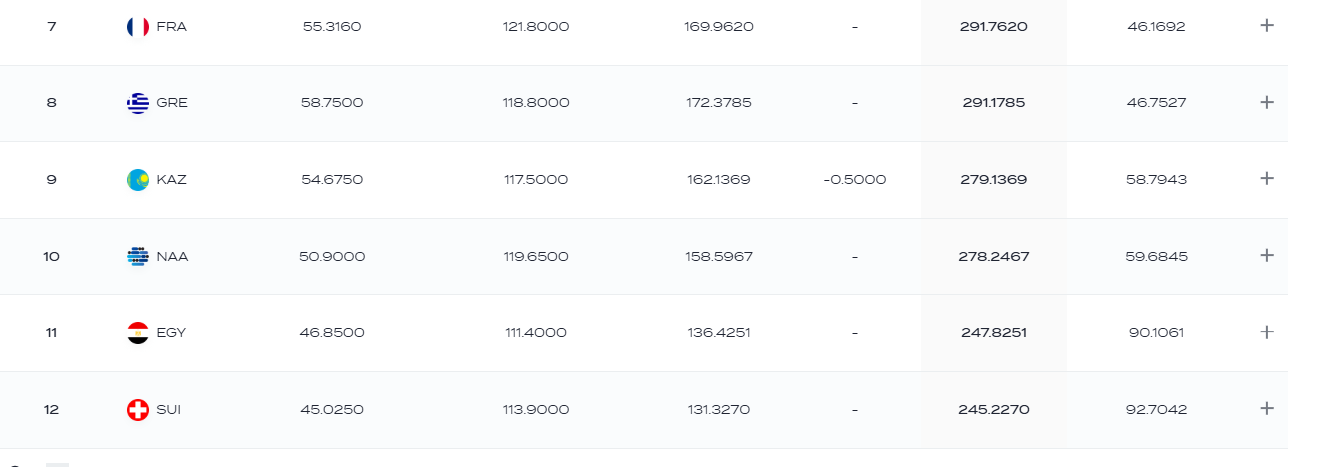Click the Greece flag icon
Viewport: 1334px width, 467px height.
(x=138, y=103)
